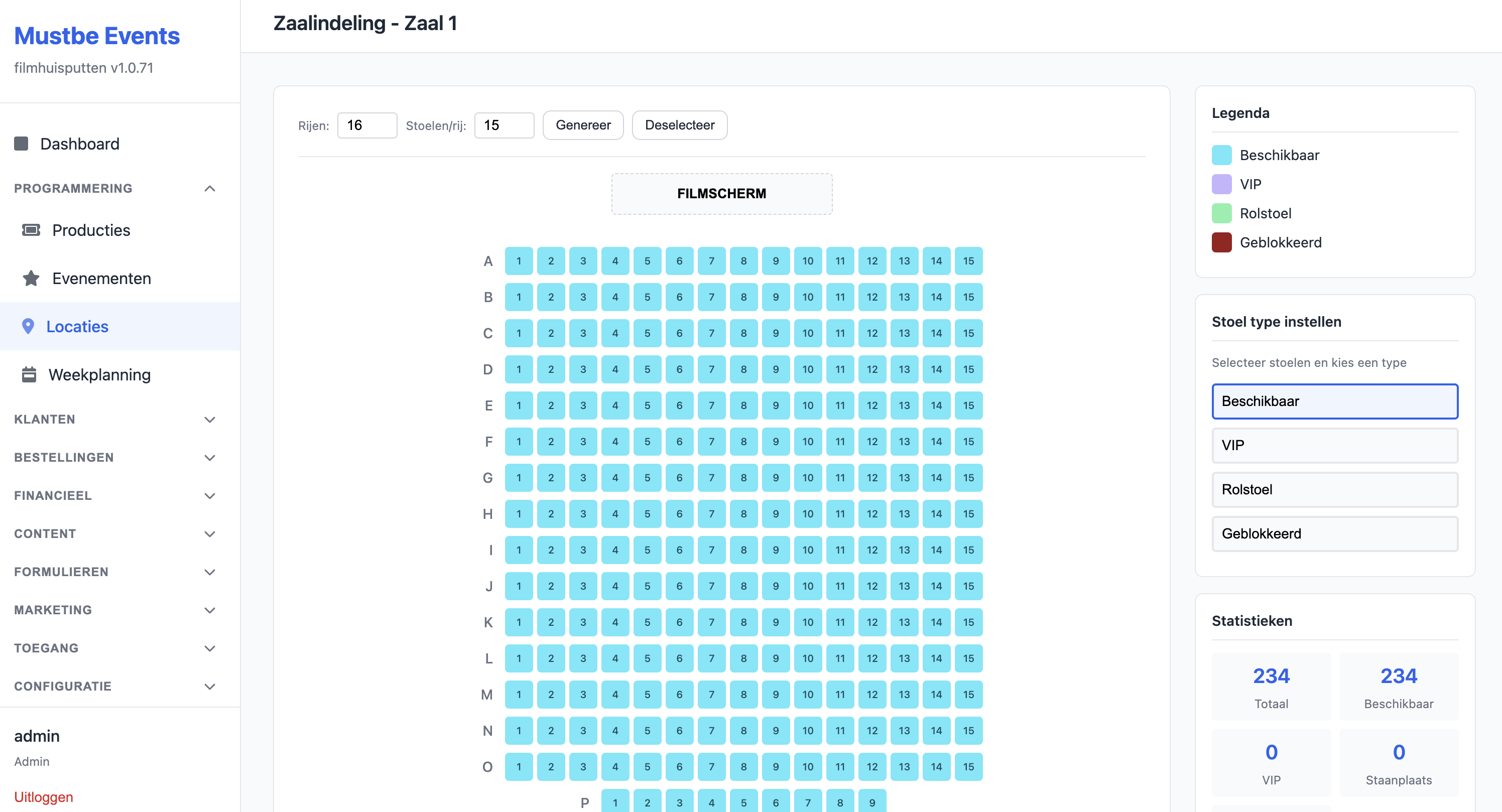Screen dimensions: 1502x812
Task: Collapse the Programmering section
Action: (x=210, y=188)
